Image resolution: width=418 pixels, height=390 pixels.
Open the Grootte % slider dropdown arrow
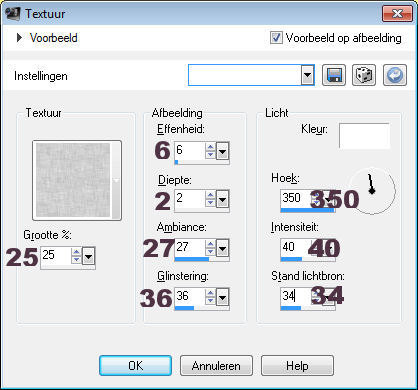89,256
